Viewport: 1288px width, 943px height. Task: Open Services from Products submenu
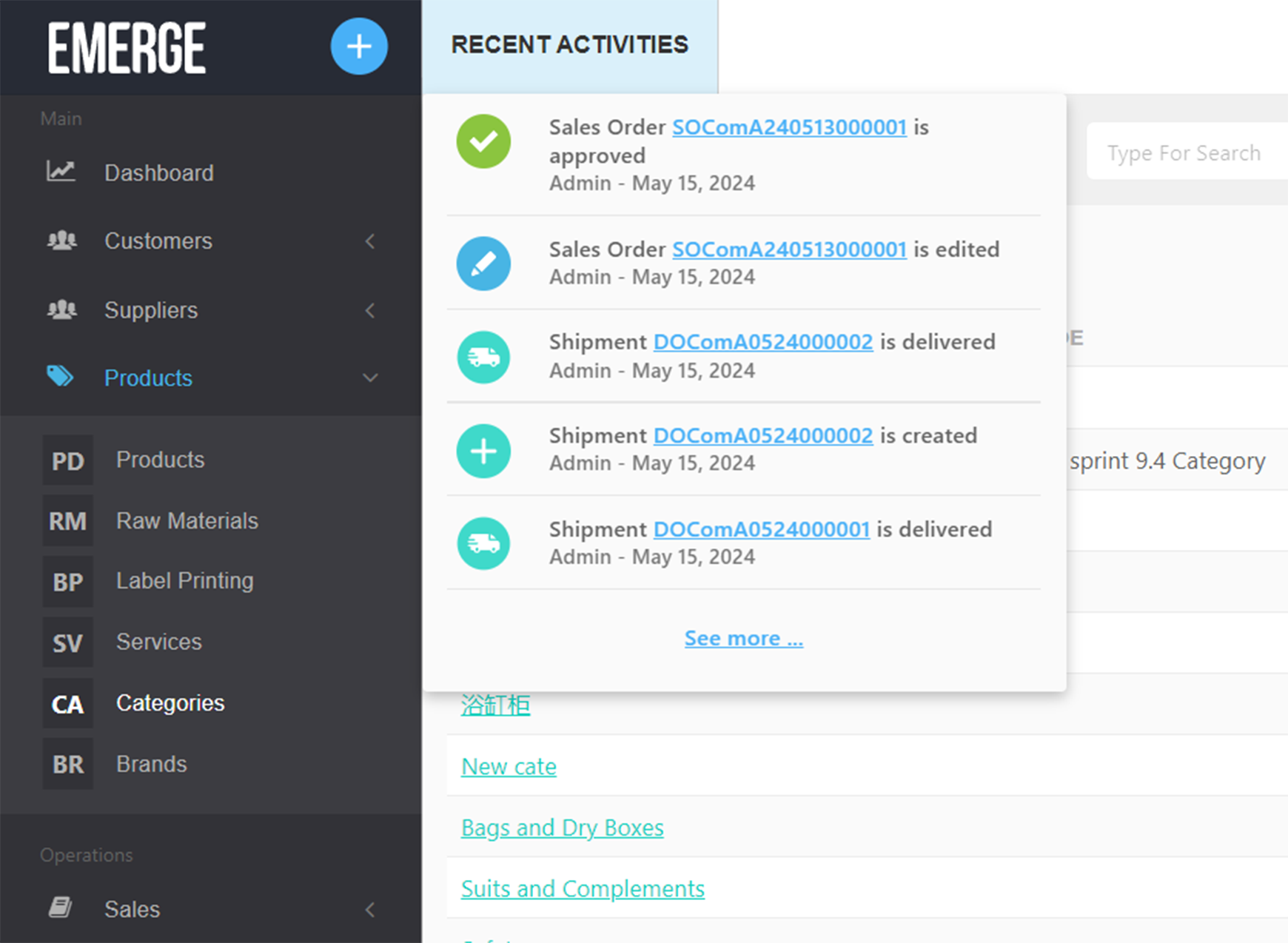(158, 642)
